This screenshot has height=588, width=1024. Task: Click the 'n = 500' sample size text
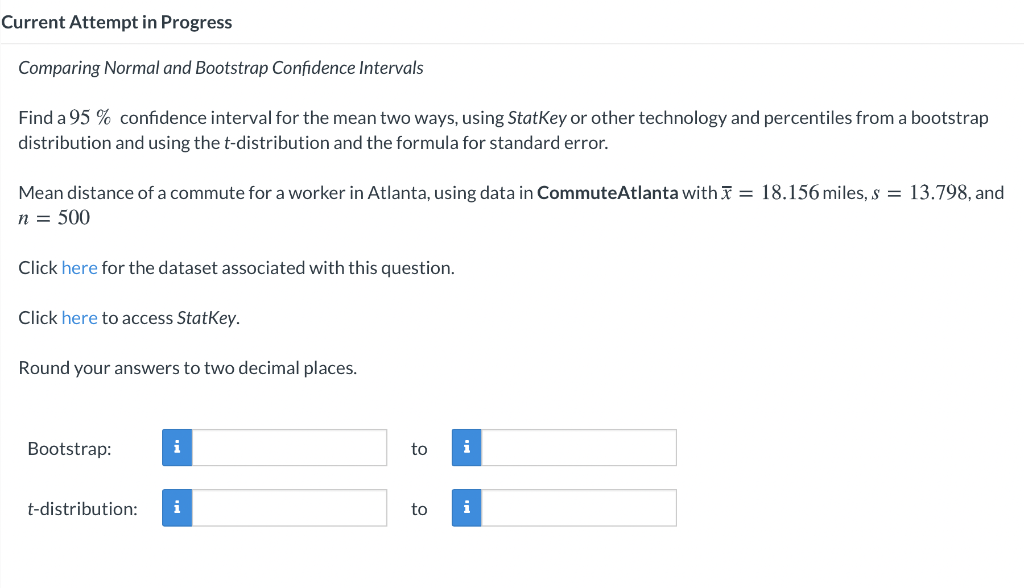click(x=54, y=218)
